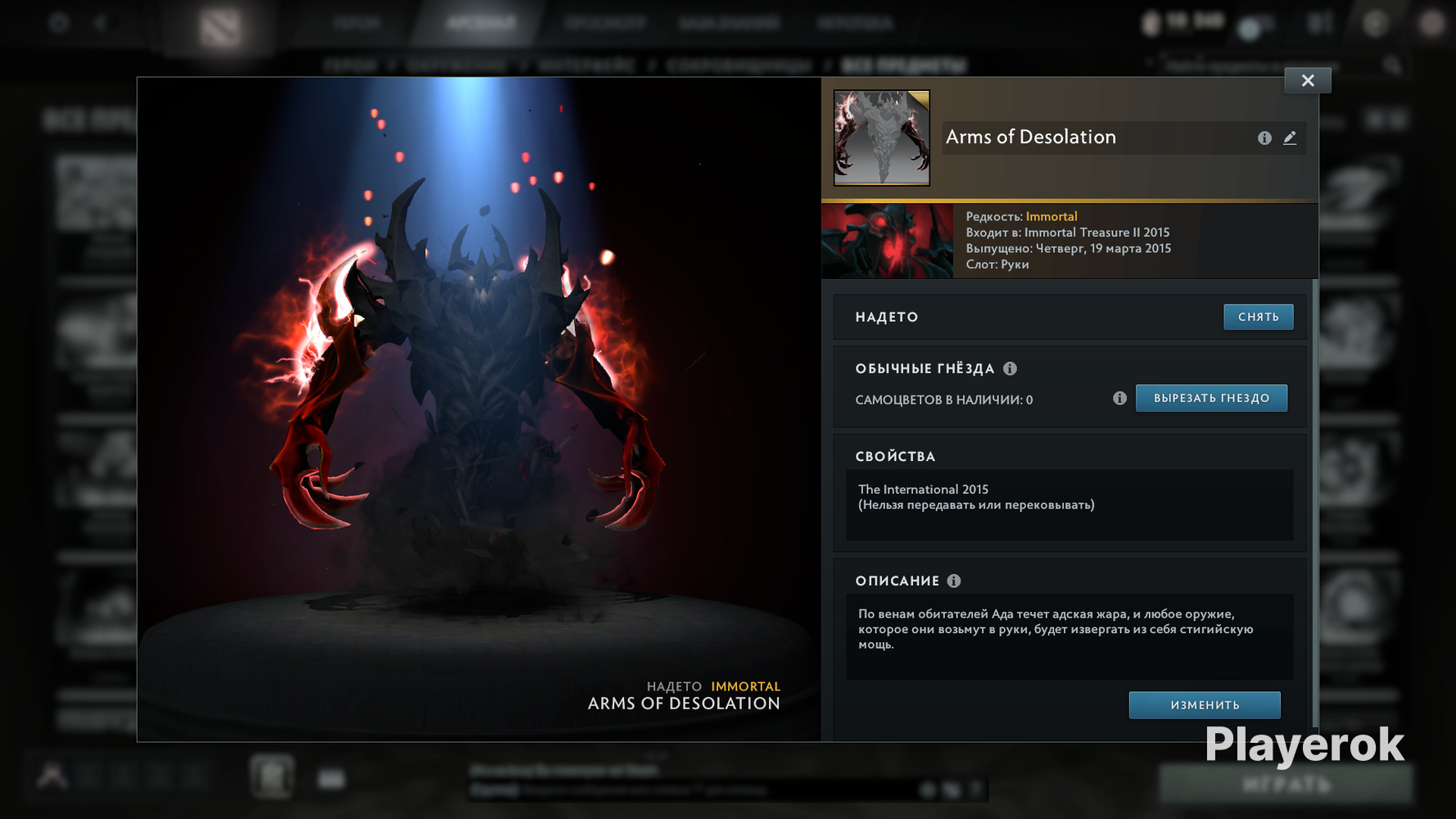Click the 'Слот: Руки' slot text
The height and width of the screenshot is (819, 1456).
click(x=997, y=265)
